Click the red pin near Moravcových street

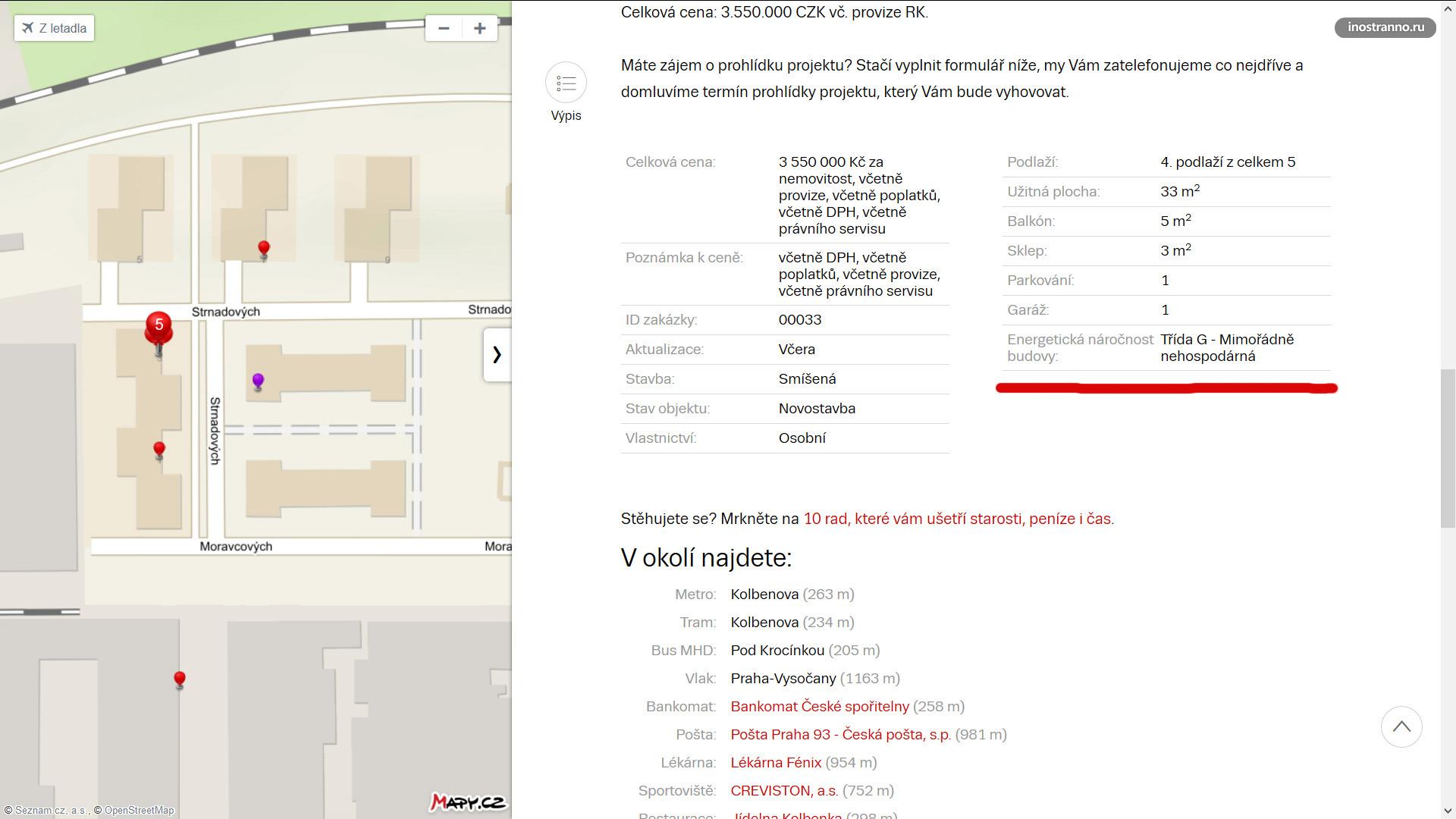click(158, 450)
